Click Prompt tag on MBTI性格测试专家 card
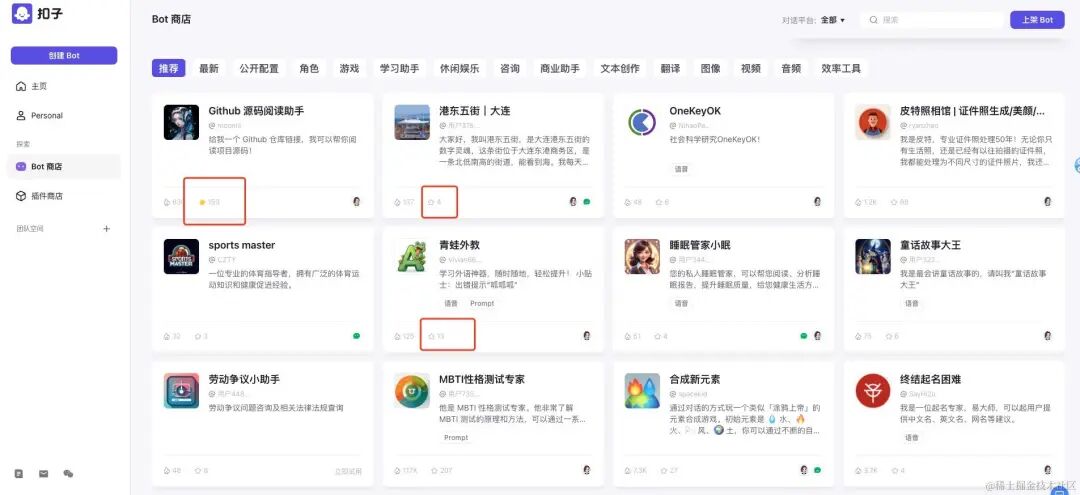The height and width of the screenshot is (495, 1080). tap(456, 437)
